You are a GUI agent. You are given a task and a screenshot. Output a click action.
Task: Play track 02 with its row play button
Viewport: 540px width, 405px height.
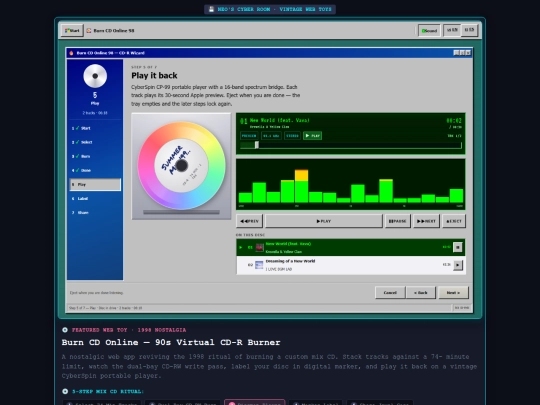(x=457, y=265)
